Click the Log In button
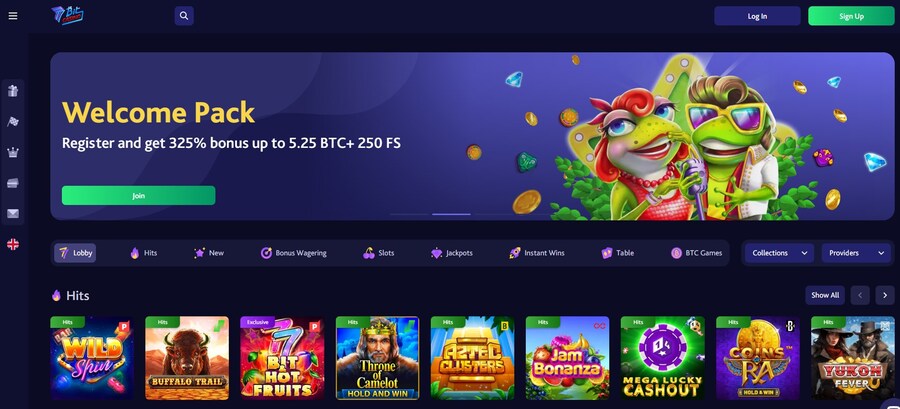Image resolution: width=900 pixels, height=409 pixels. [757, 16]
